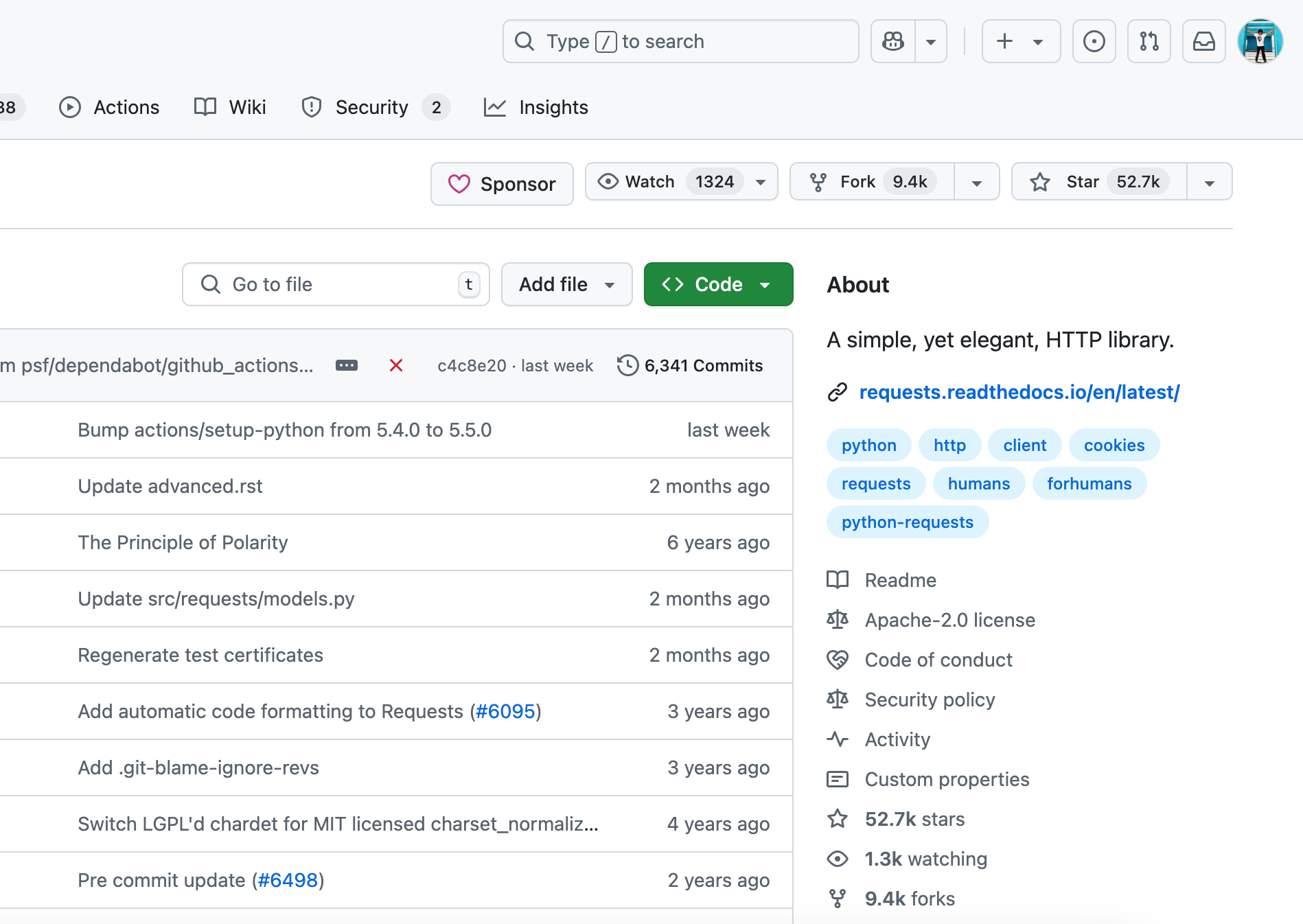Switch to the Wiki tab
This screenshot has width=1303, height=924.
230,107
